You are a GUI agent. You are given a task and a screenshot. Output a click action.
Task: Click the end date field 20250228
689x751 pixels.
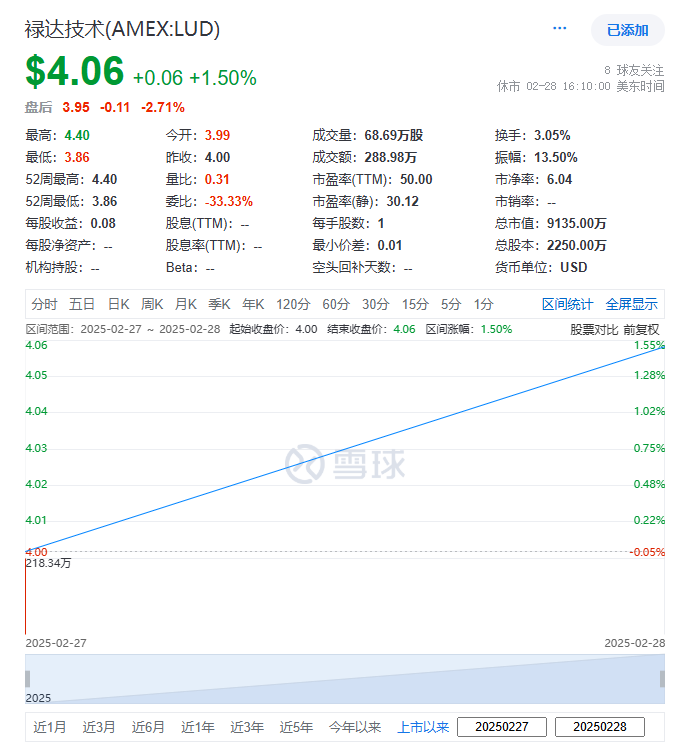pyautogui.click(x=599, y=727)
